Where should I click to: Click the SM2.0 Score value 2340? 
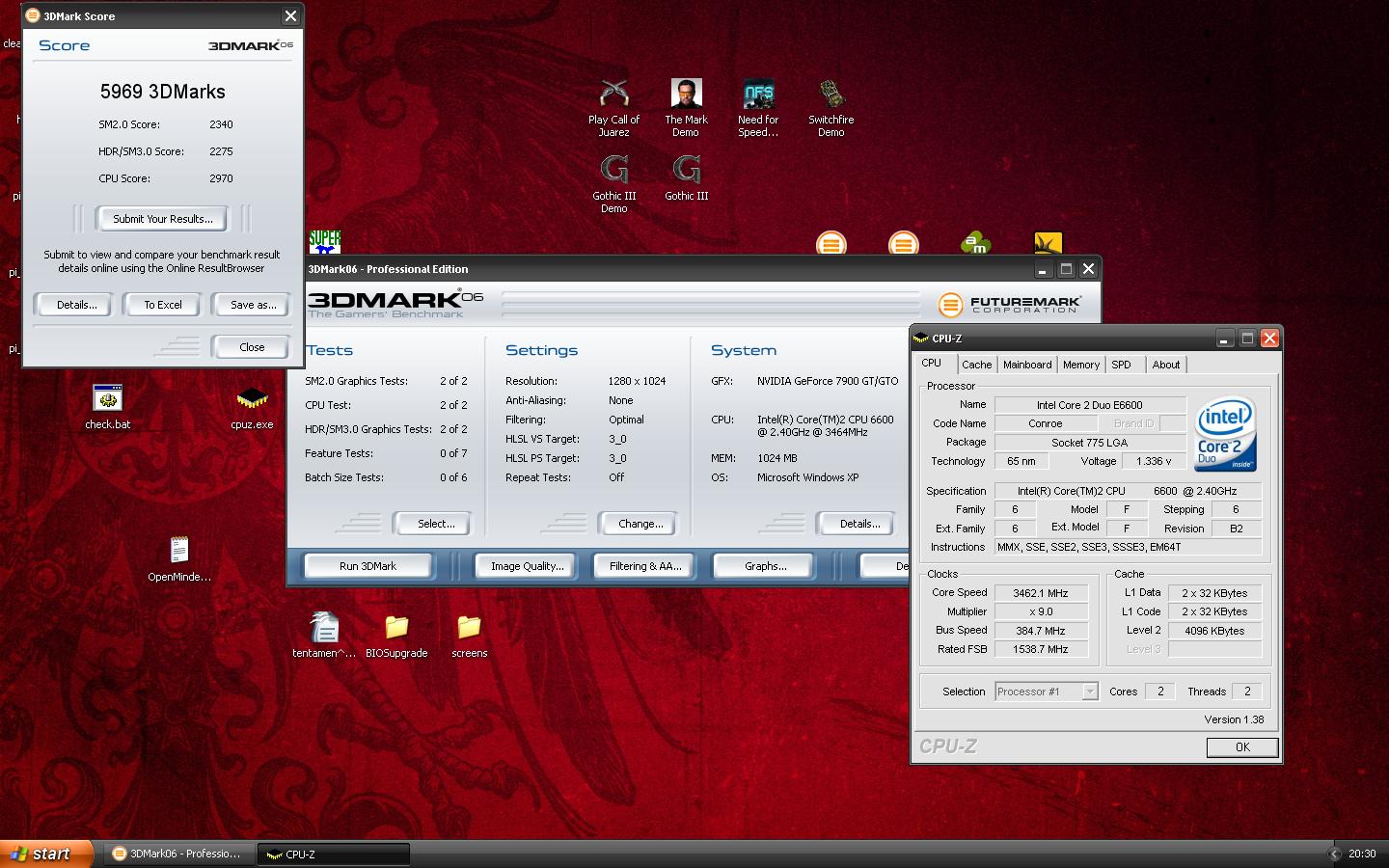(x=221, y=124)
